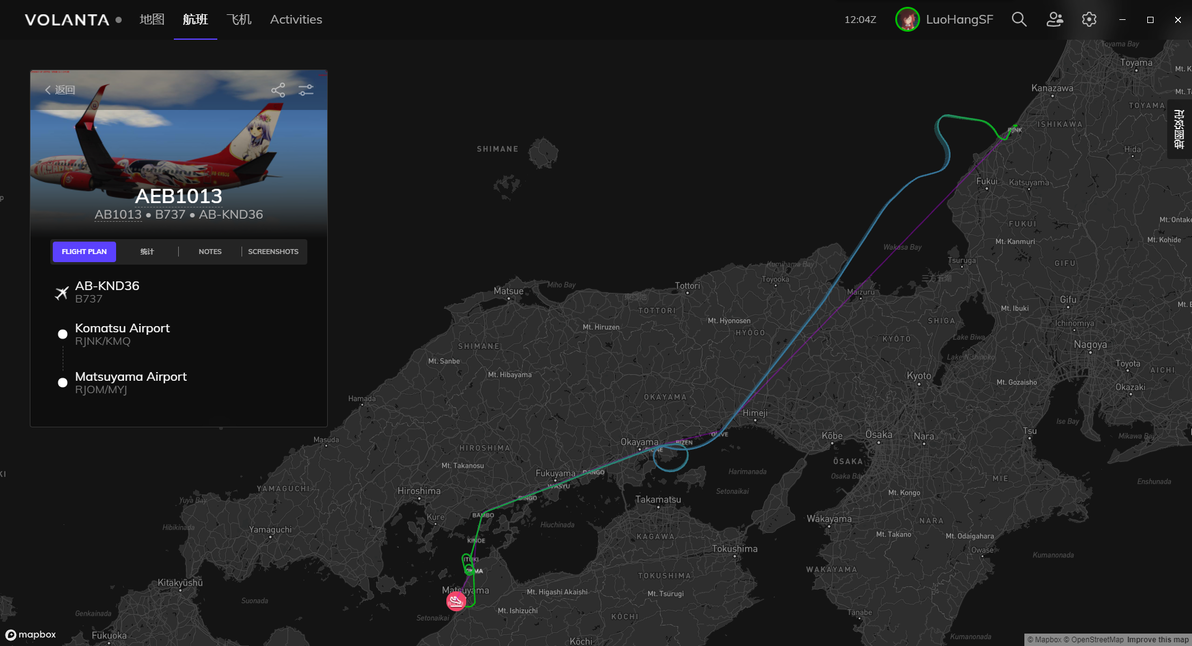Click the Volanta logo
1192x646 pixels.
67,20
